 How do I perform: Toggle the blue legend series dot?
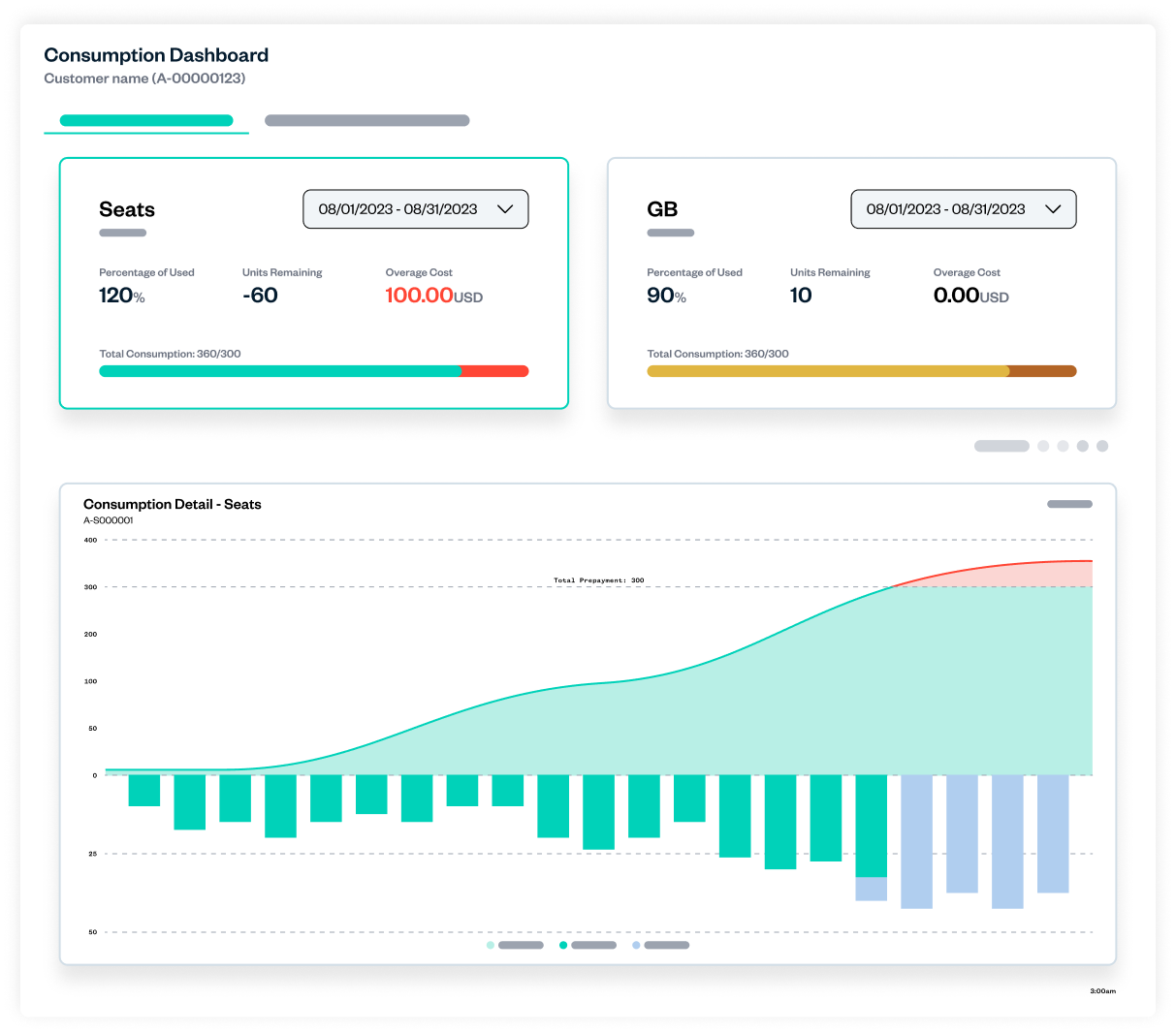636,945
